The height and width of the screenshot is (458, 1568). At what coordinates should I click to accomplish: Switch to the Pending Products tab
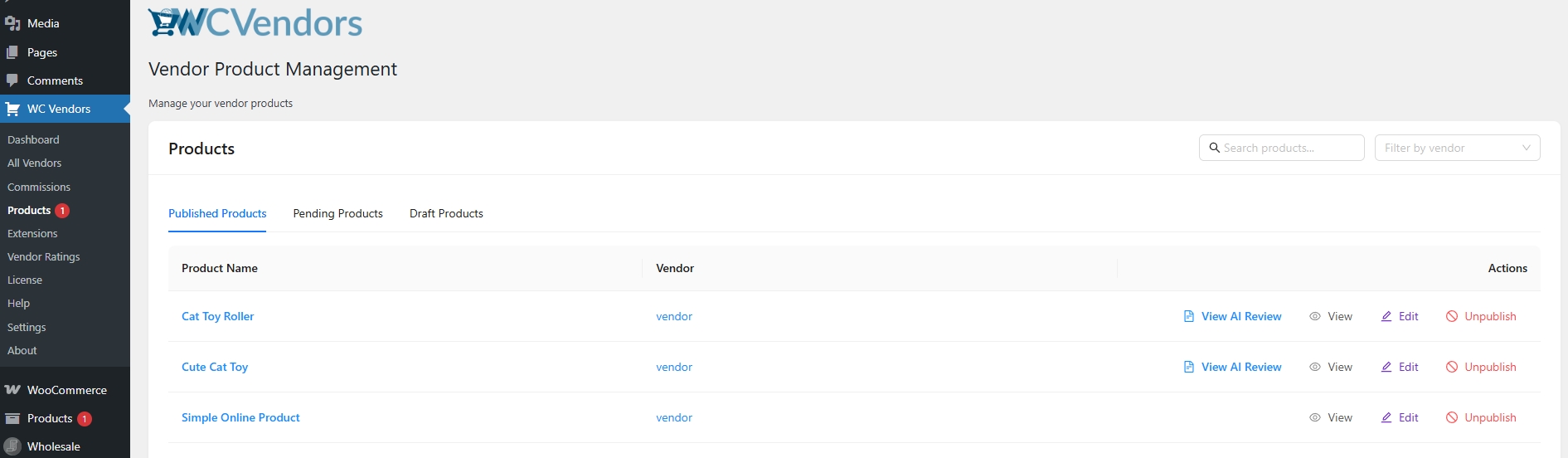(337, 213)
